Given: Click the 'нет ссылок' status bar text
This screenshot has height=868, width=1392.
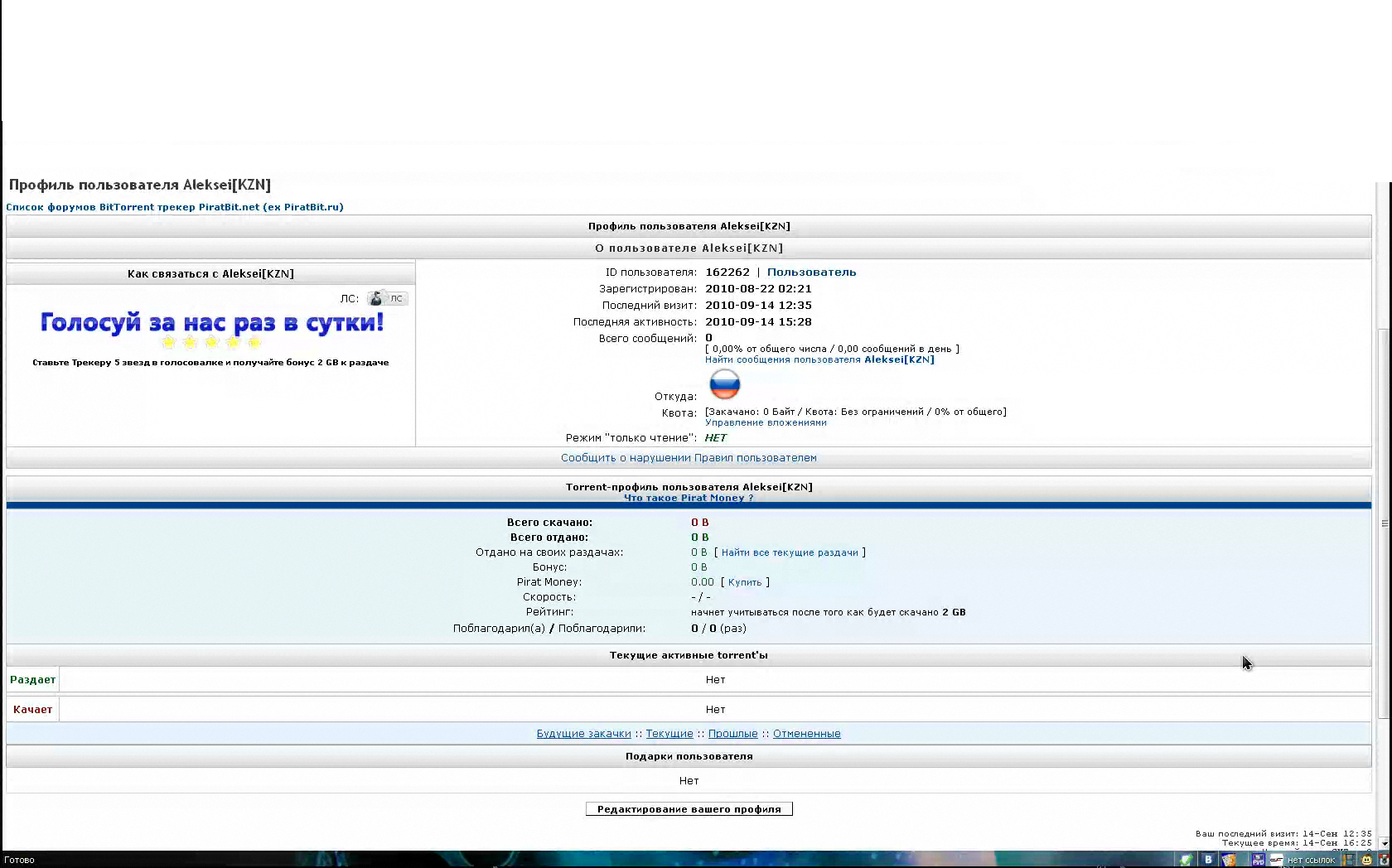Looking at the screenshot, I should [x=1311, y=860].
